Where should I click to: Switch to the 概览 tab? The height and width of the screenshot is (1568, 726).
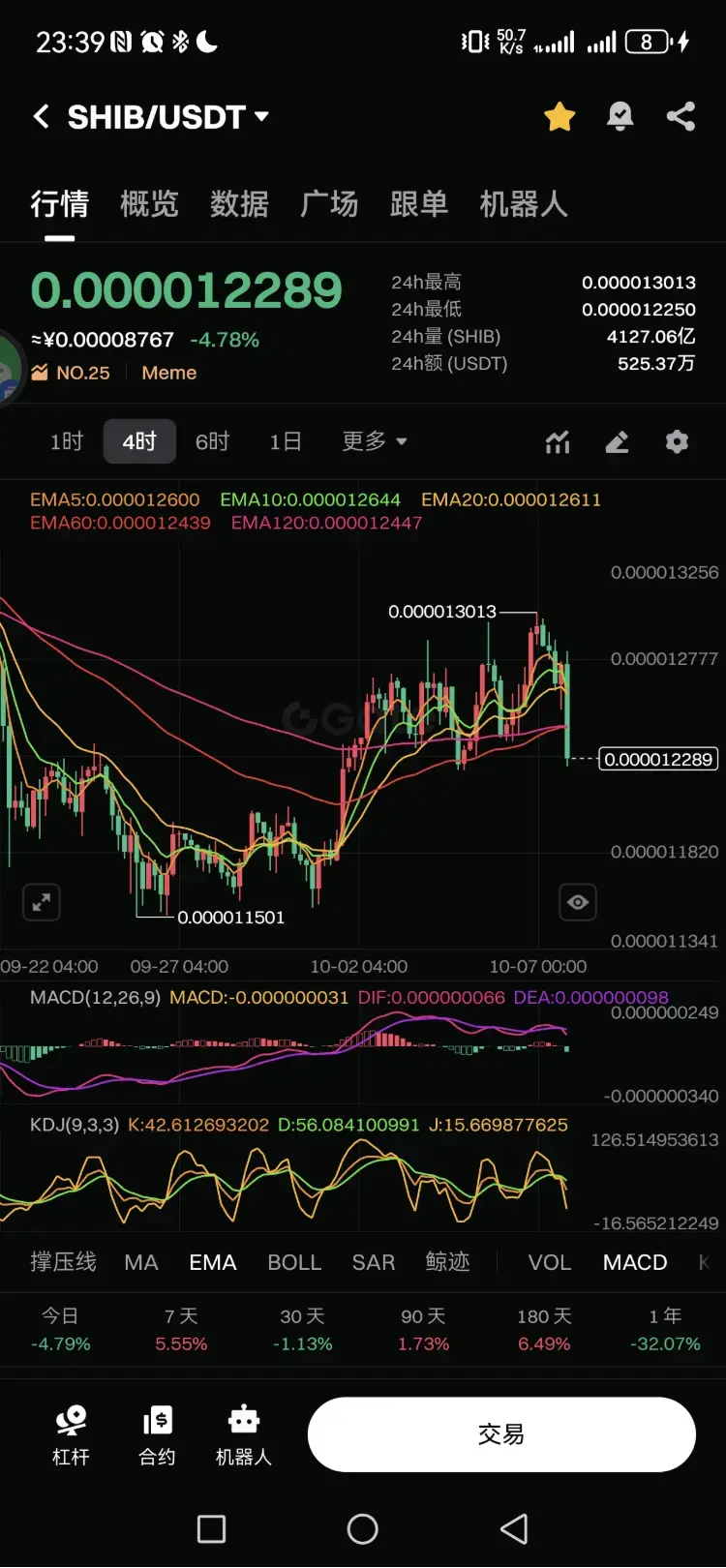149,203
